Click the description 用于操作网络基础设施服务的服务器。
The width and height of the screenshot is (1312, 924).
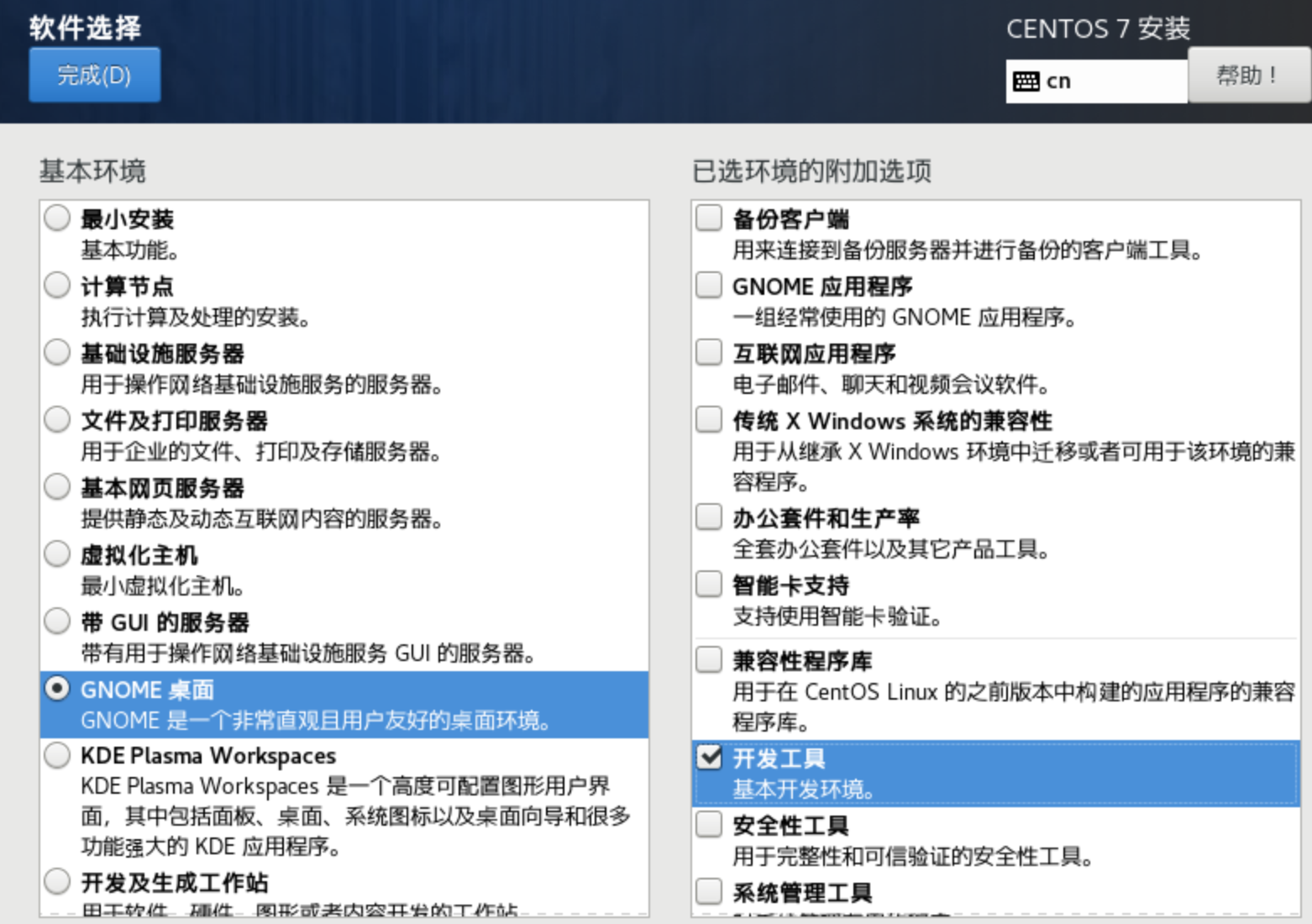pyautogui.click(x=262, y=385)
